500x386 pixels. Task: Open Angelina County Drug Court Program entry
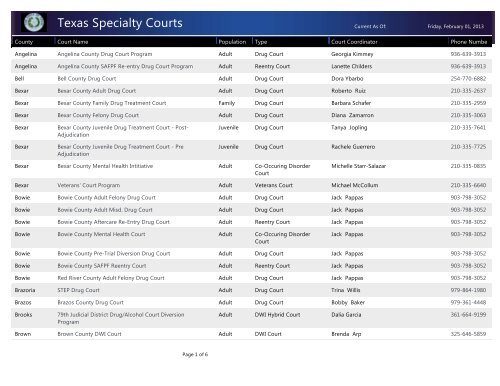pyautogui.click(x=105, y=54)
